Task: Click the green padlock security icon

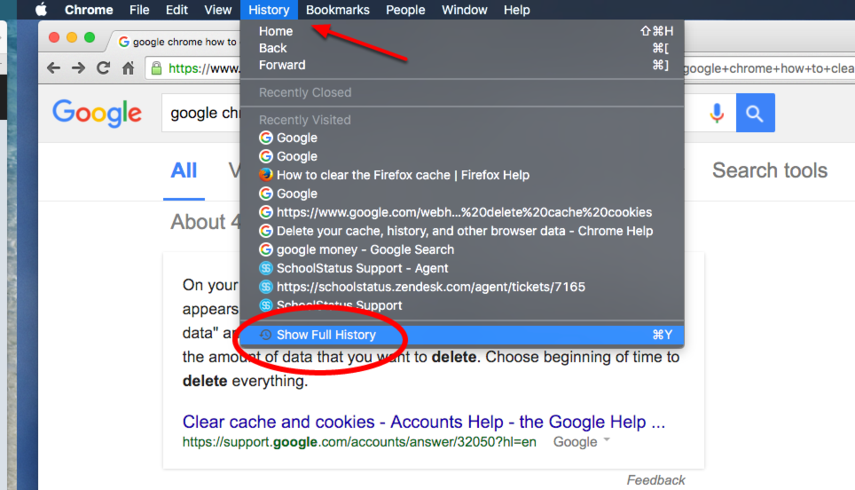Action: coord(156,68)
